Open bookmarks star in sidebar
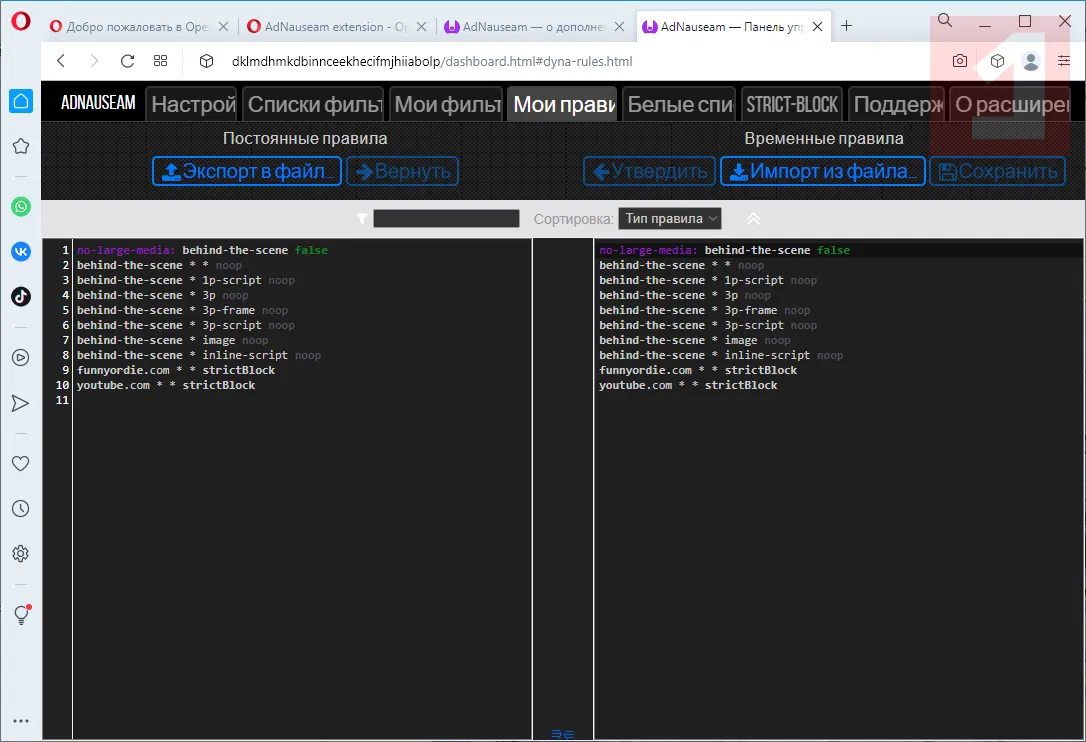This screenshot has height=742, width=1086. tap(21, 146)
